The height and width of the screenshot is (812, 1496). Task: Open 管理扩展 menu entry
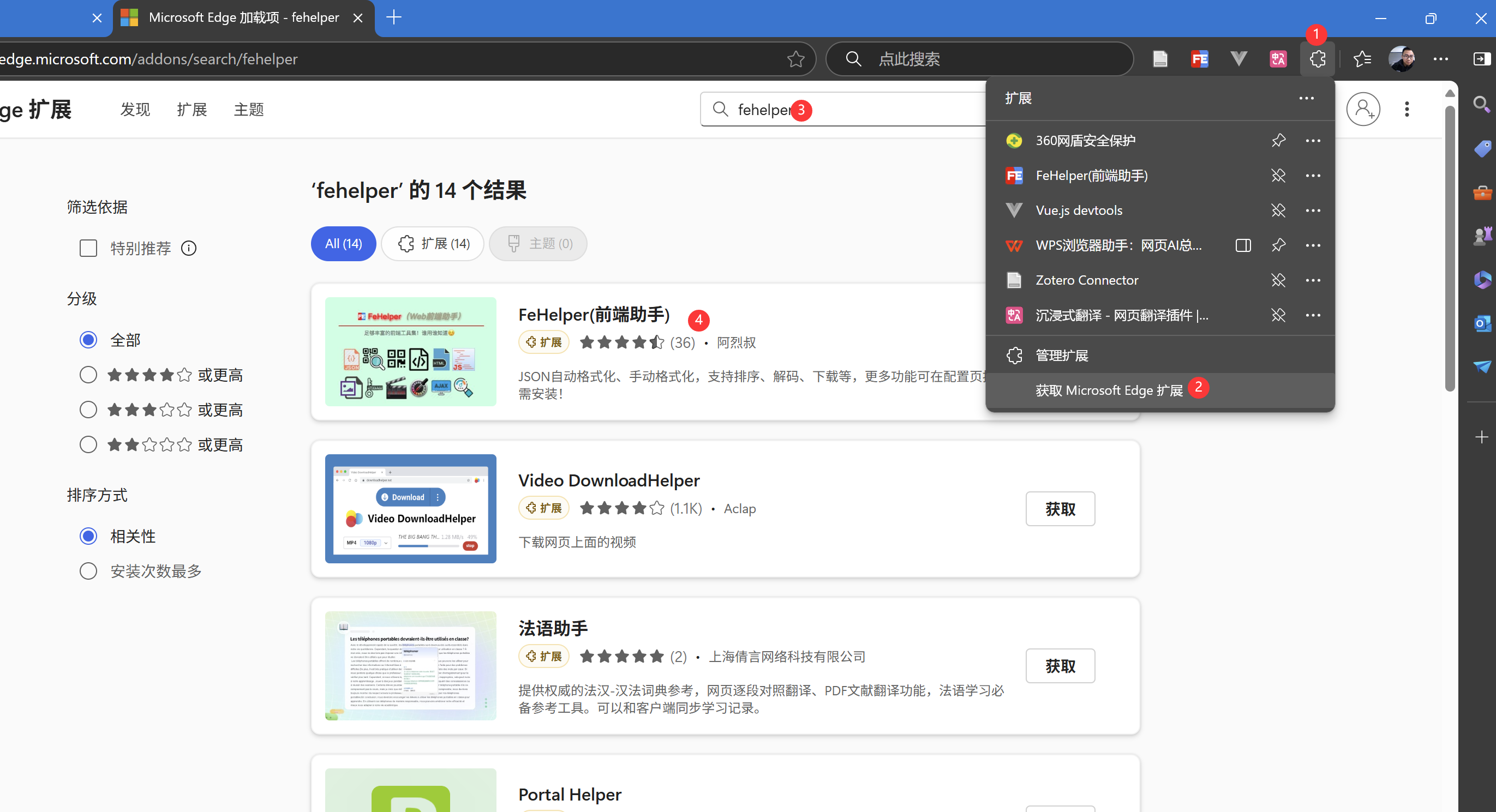(x=1160, y=355)
